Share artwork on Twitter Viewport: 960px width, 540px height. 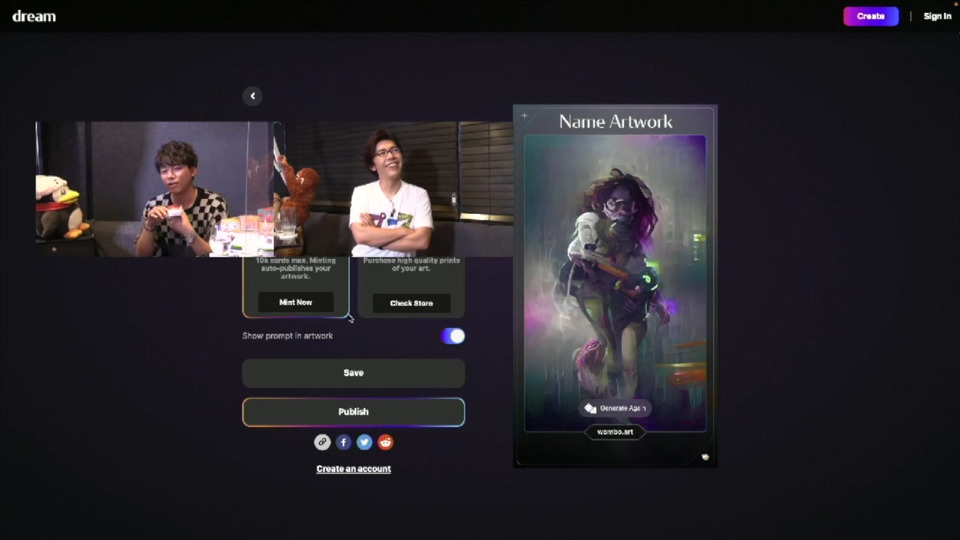[364, 442]
